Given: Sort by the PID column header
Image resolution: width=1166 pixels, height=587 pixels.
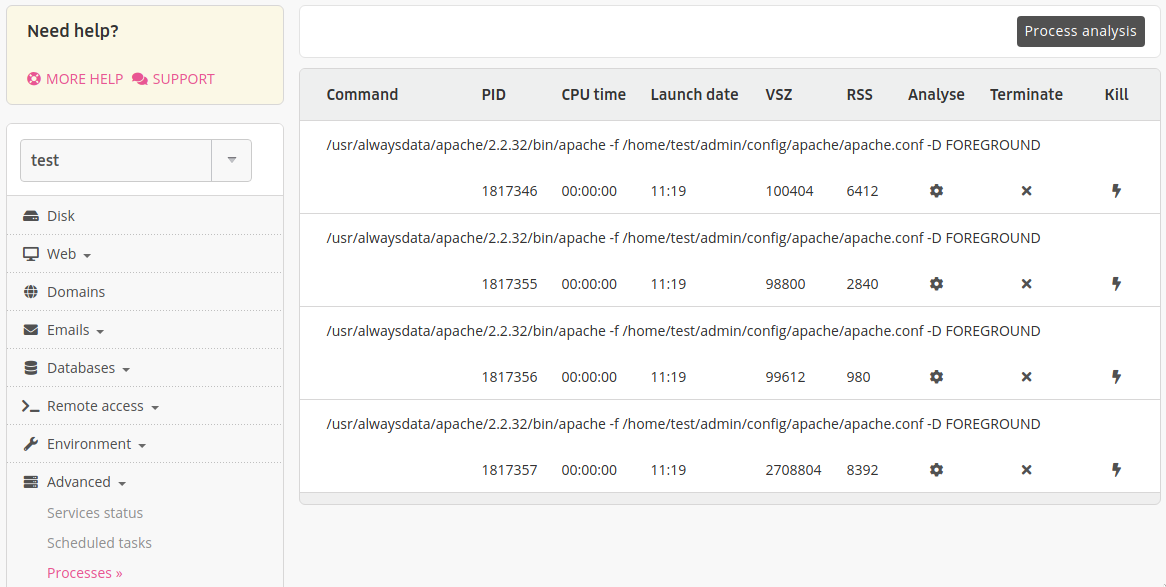Looking at the screenshot, I should pyautogui.click(x=493, y=94).
